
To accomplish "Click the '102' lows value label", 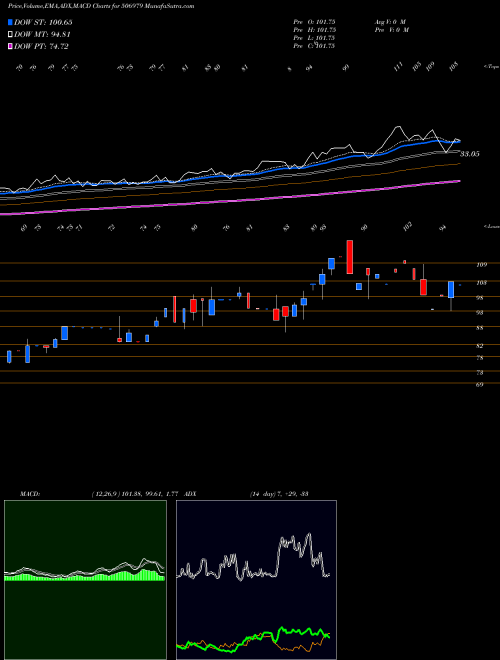I will tap(408, 226).
